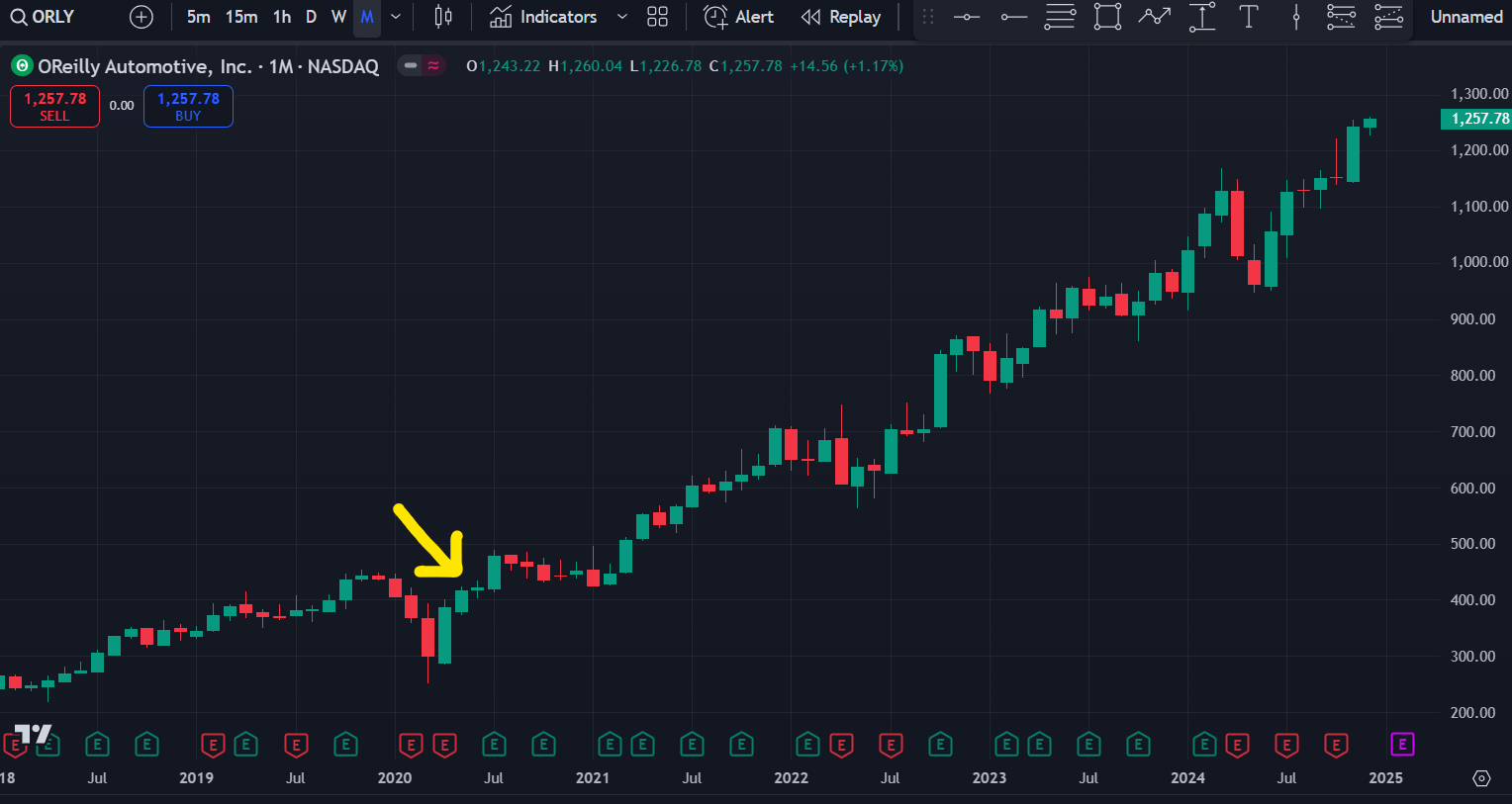Select the 1h timeframe

click(282, 17)
